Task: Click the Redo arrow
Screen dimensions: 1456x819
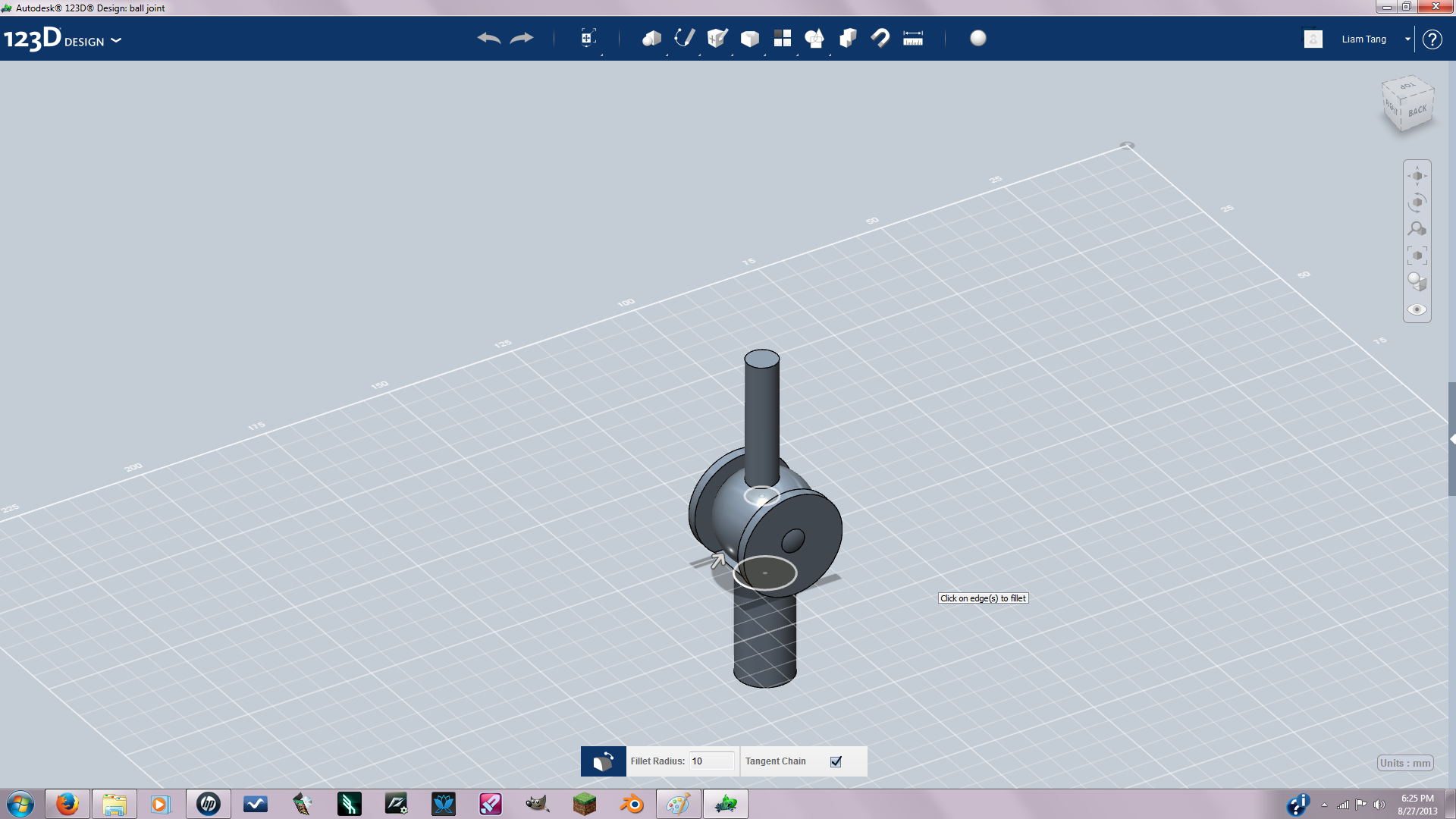Action: [x=522, y=38]
